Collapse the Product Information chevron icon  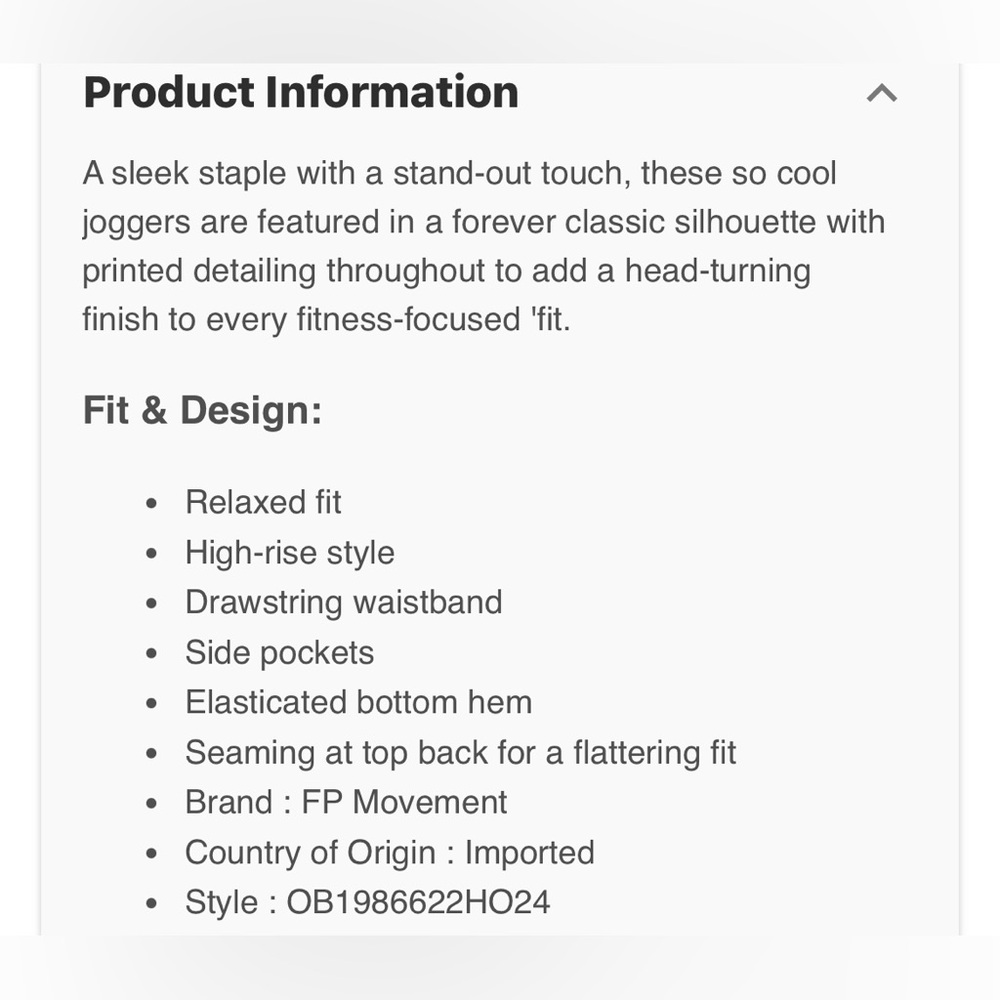coord(881,93)
